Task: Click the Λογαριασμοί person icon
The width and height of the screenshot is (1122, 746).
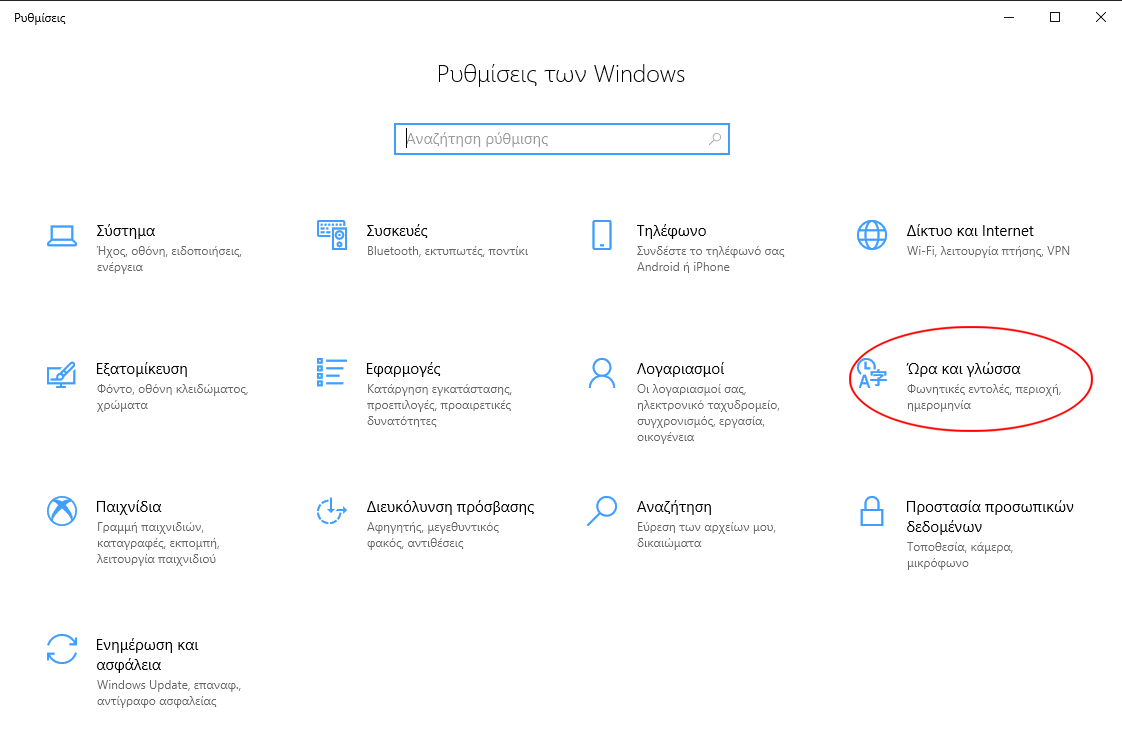Action: coord(601,372)
